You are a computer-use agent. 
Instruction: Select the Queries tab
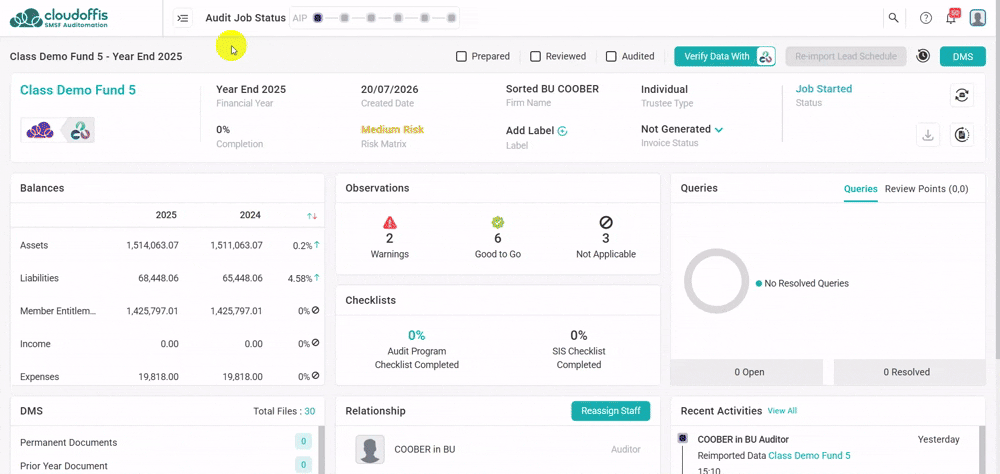860,189
